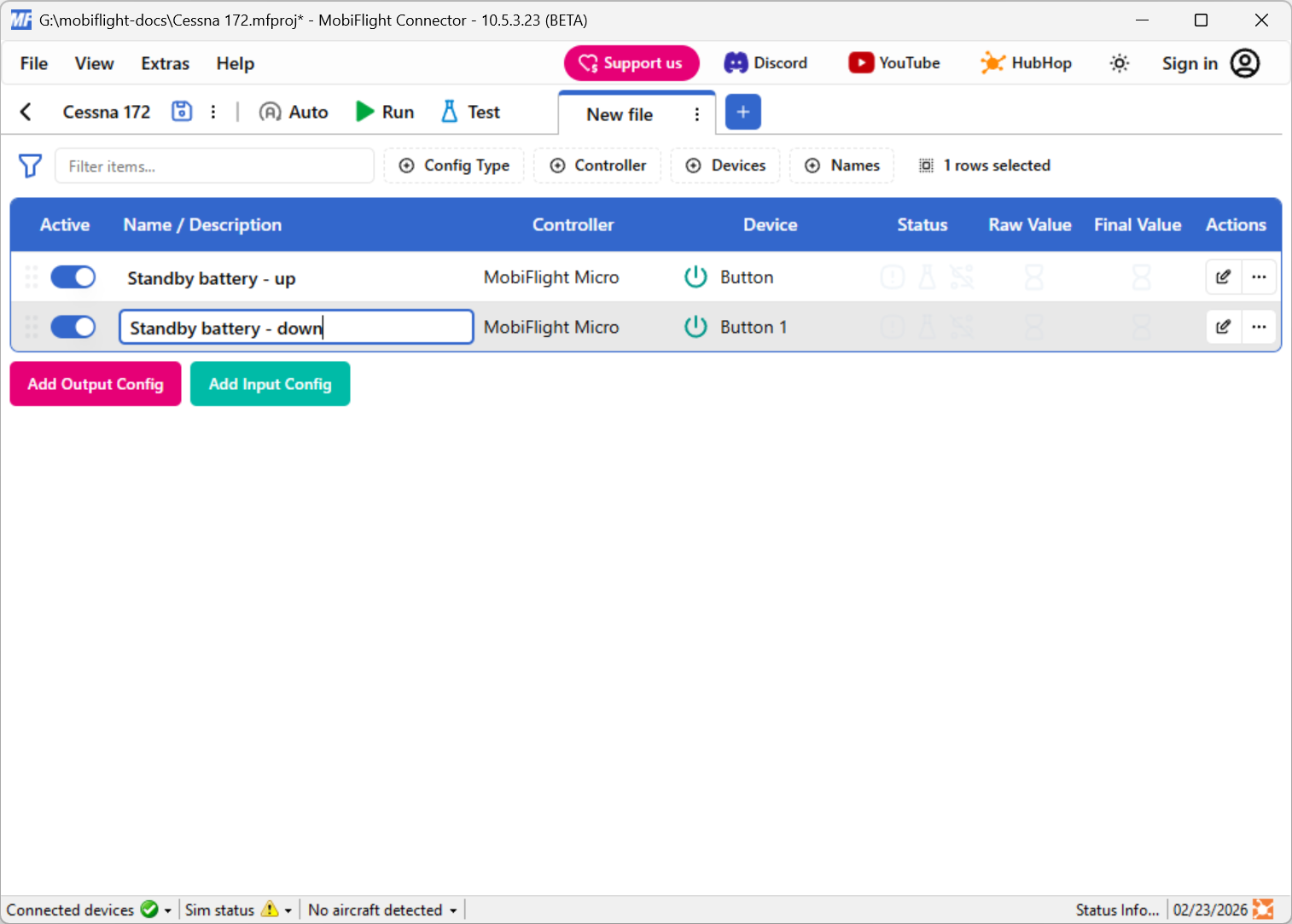The height and width of the screenshot is (924, 1292).
Task: Disable the Standby battery - up config
Action: (73, 276)
